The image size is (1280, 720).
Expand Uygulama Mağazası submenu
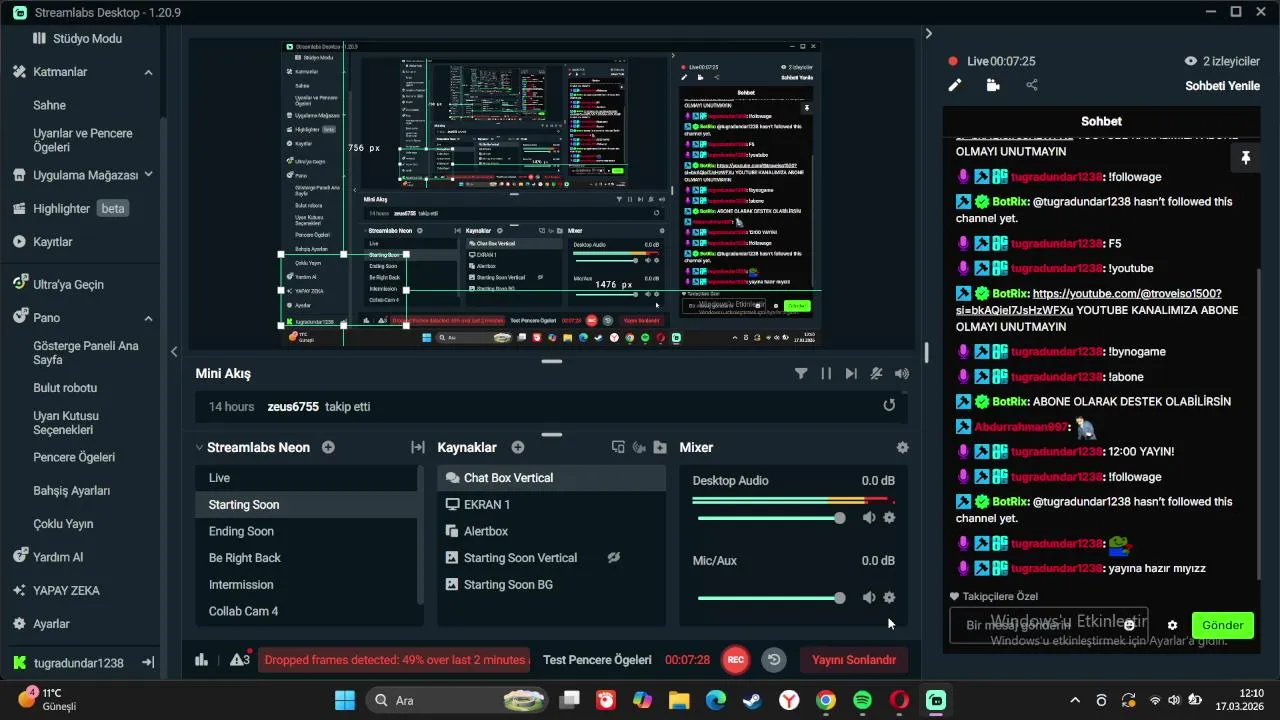click(148, 174)
